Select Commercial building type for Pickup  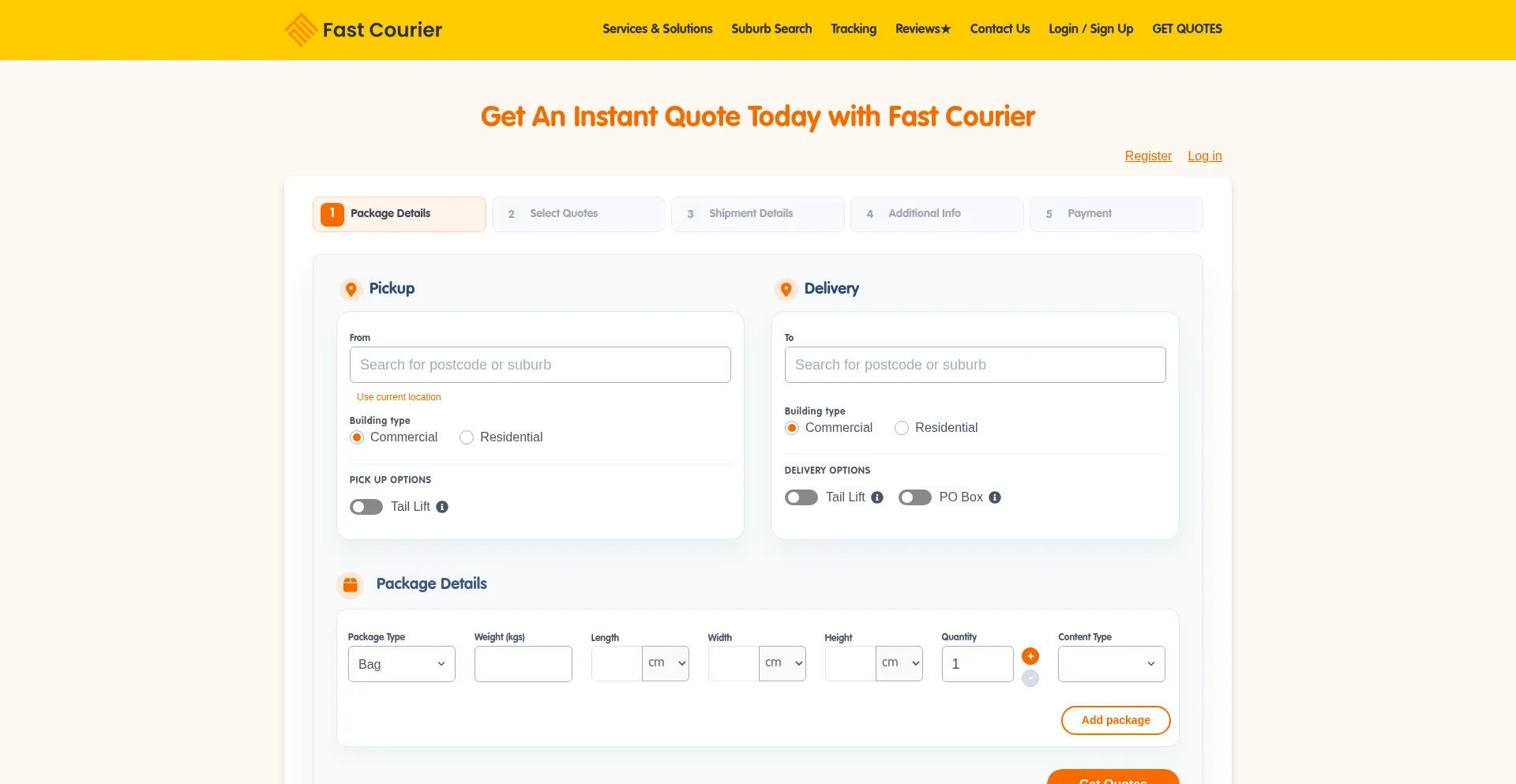pyautogui.click(x=357, y=437)
